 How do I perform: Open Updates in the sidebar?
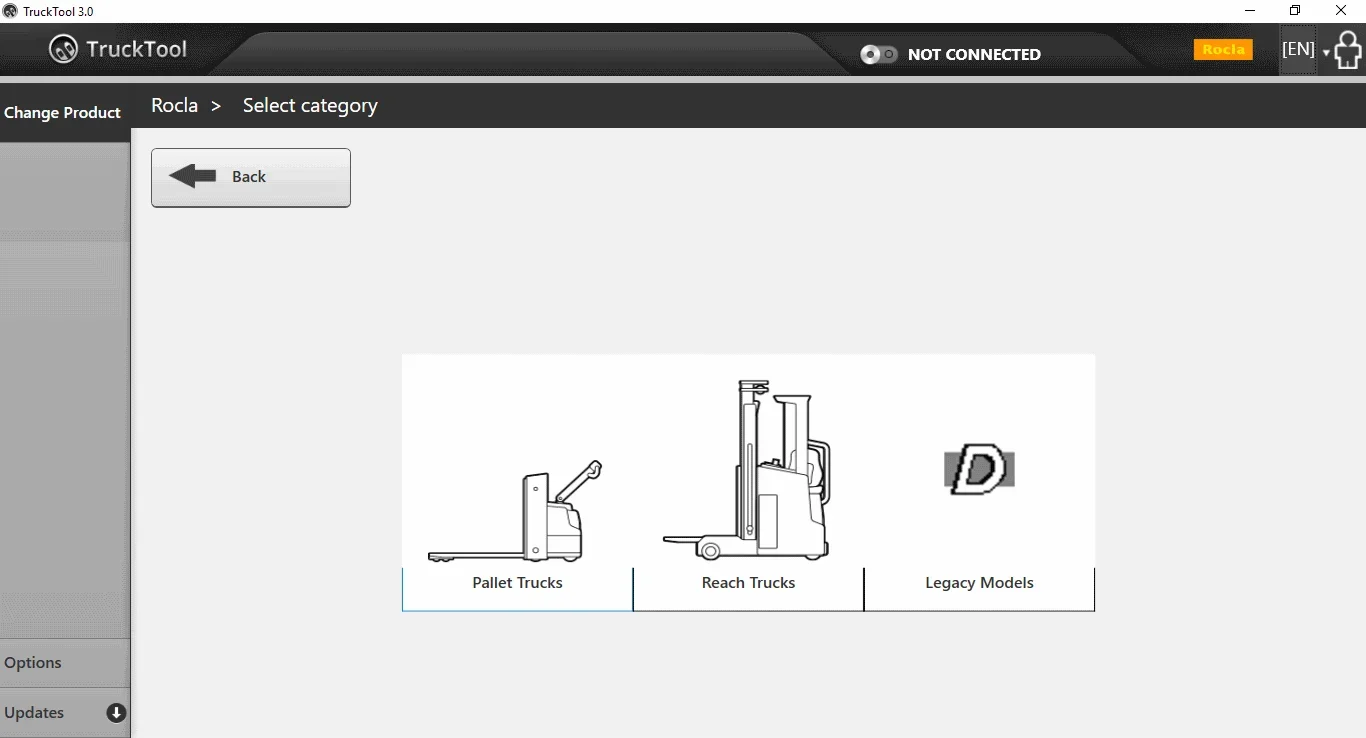coord(65,713)
